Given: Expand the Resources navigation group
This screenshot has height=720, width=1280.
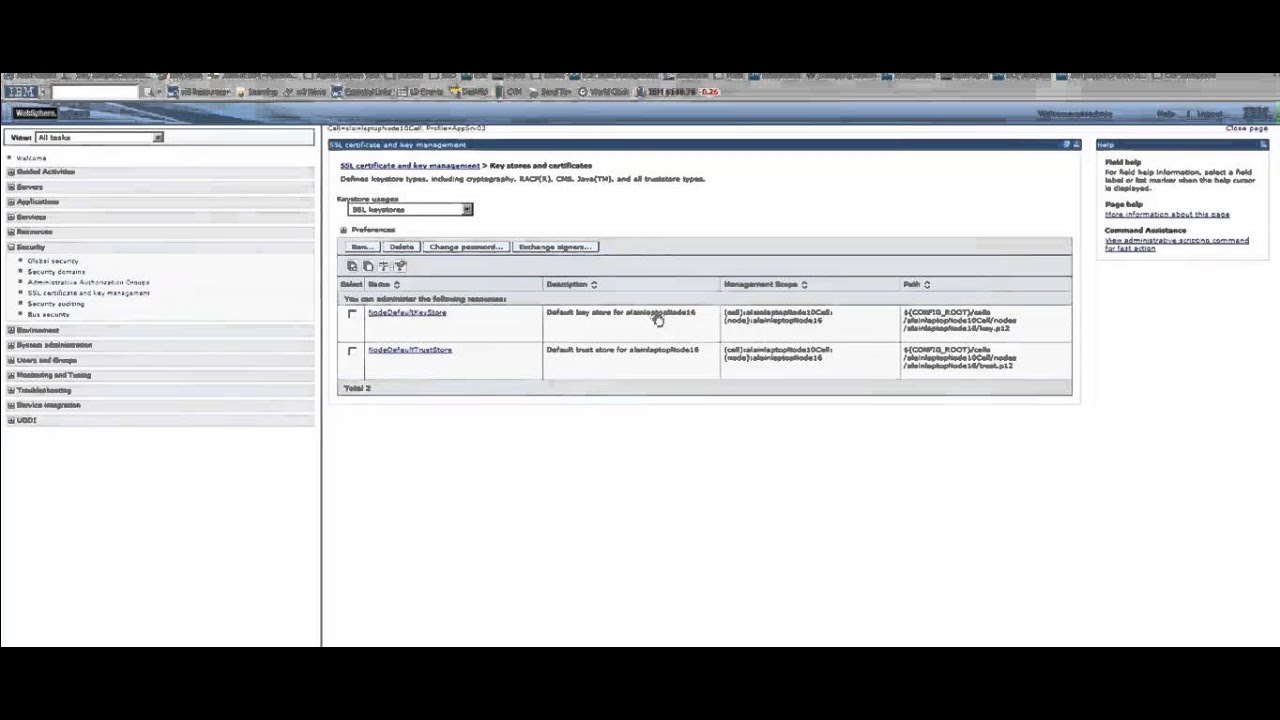Looking at the screenshot, I should (11, 232).
